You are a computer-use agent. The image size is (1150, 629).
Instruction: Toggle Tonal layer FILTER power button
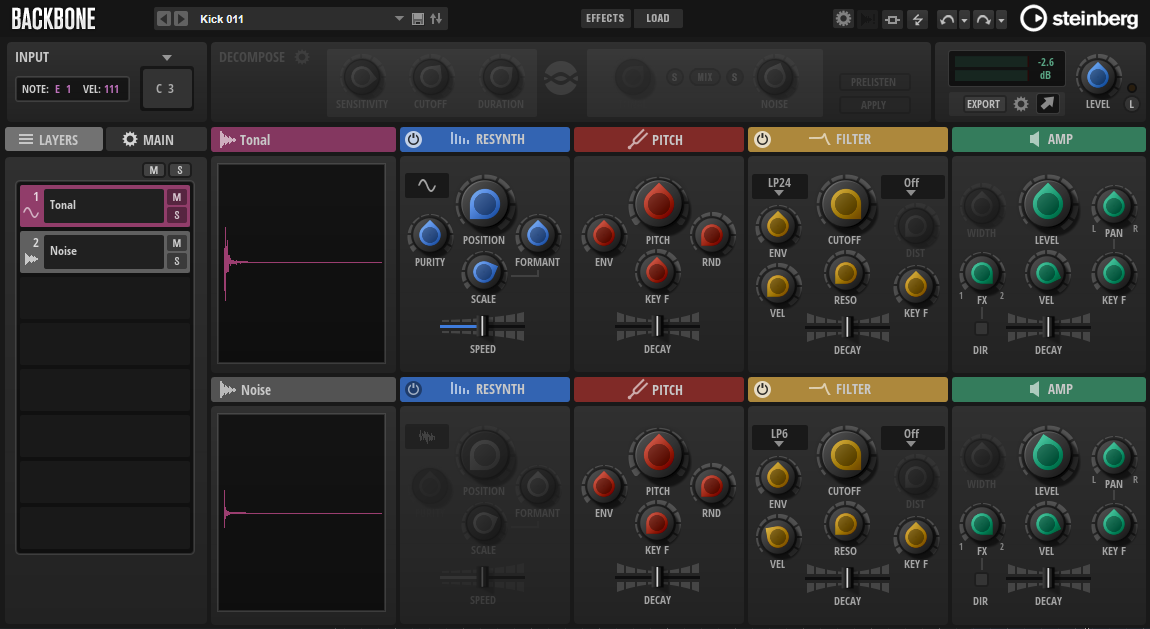[762, 139]
